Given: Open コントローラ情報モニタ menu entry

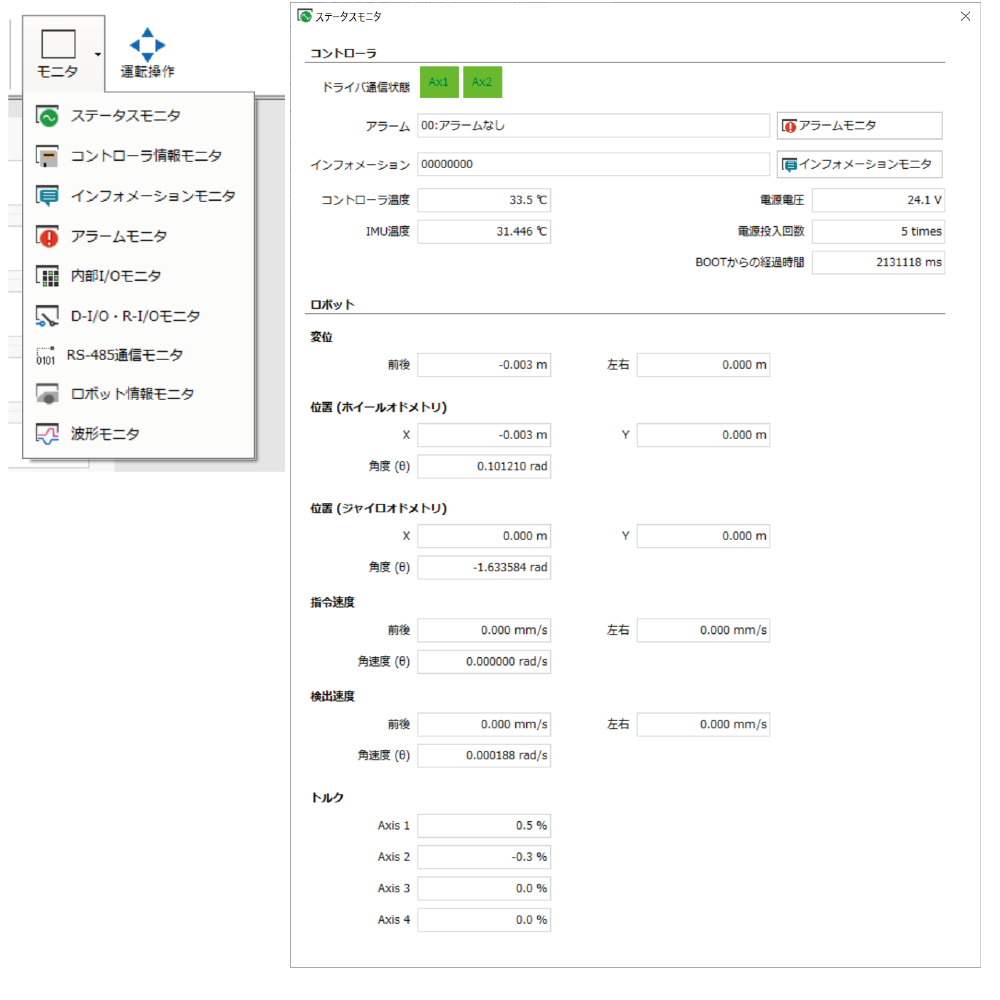Looking at the screenshot, I should [x=146, y=156].
